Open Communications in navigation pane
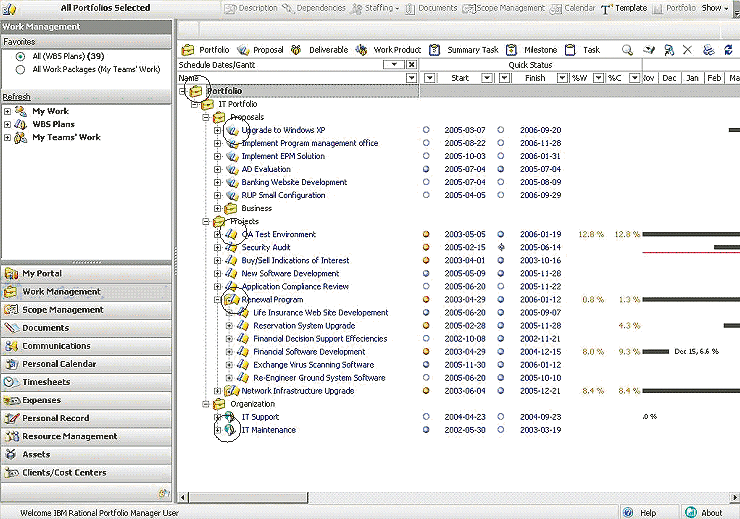 (86, 346)
